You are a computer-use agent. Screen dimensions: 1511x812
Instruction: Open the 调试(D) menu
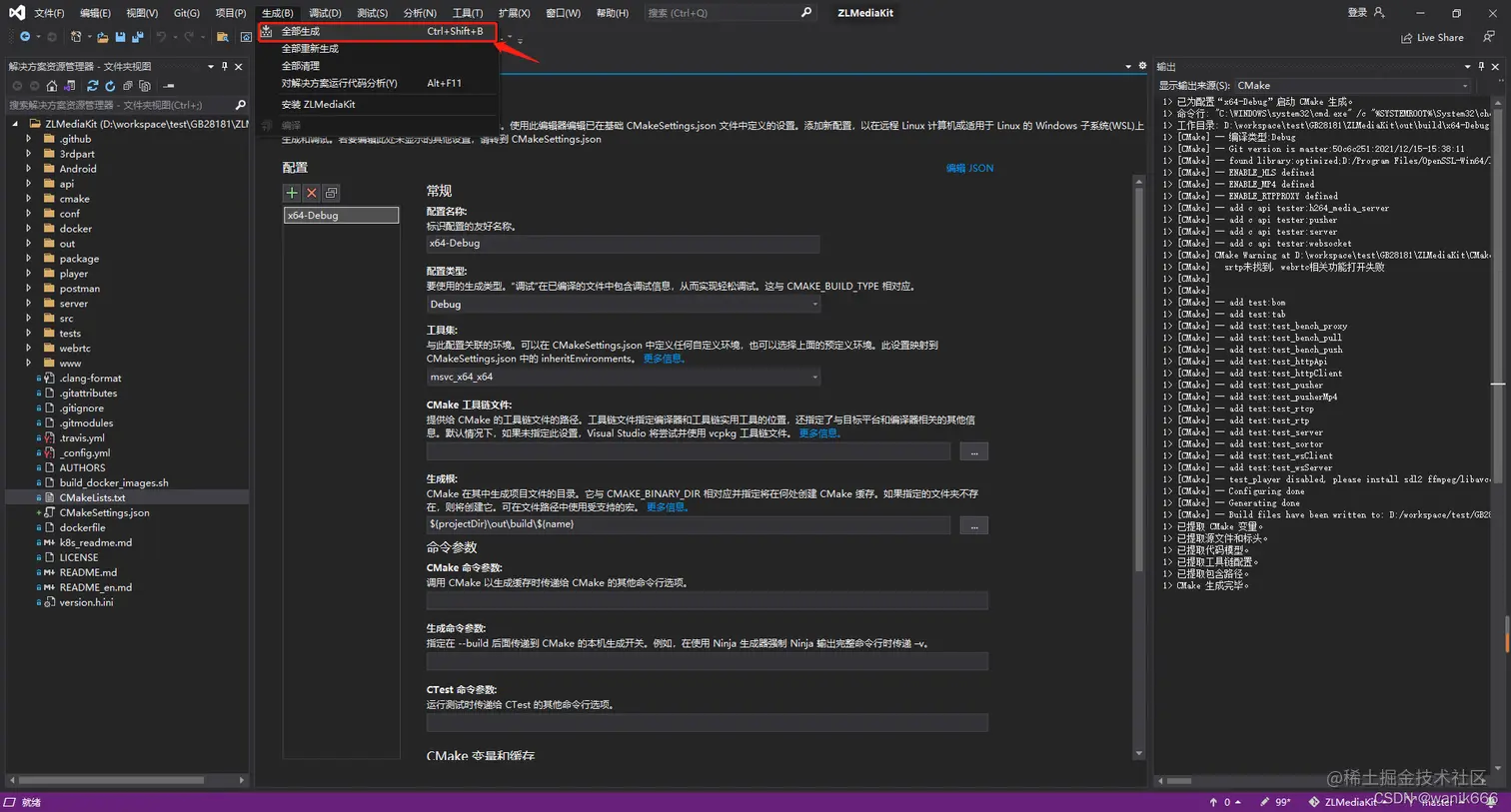(x=325, y=13)
